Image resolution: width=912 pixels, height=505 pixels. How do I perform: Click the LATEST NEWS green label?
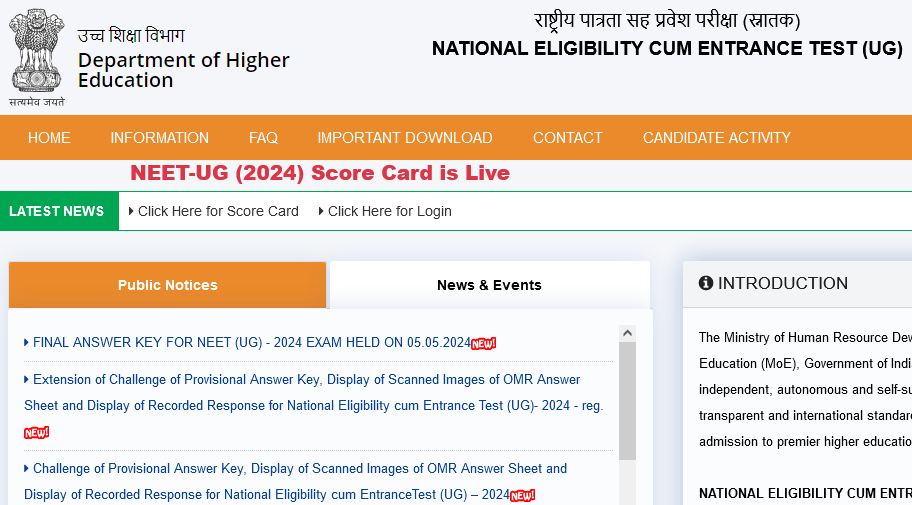coord(59,211)
